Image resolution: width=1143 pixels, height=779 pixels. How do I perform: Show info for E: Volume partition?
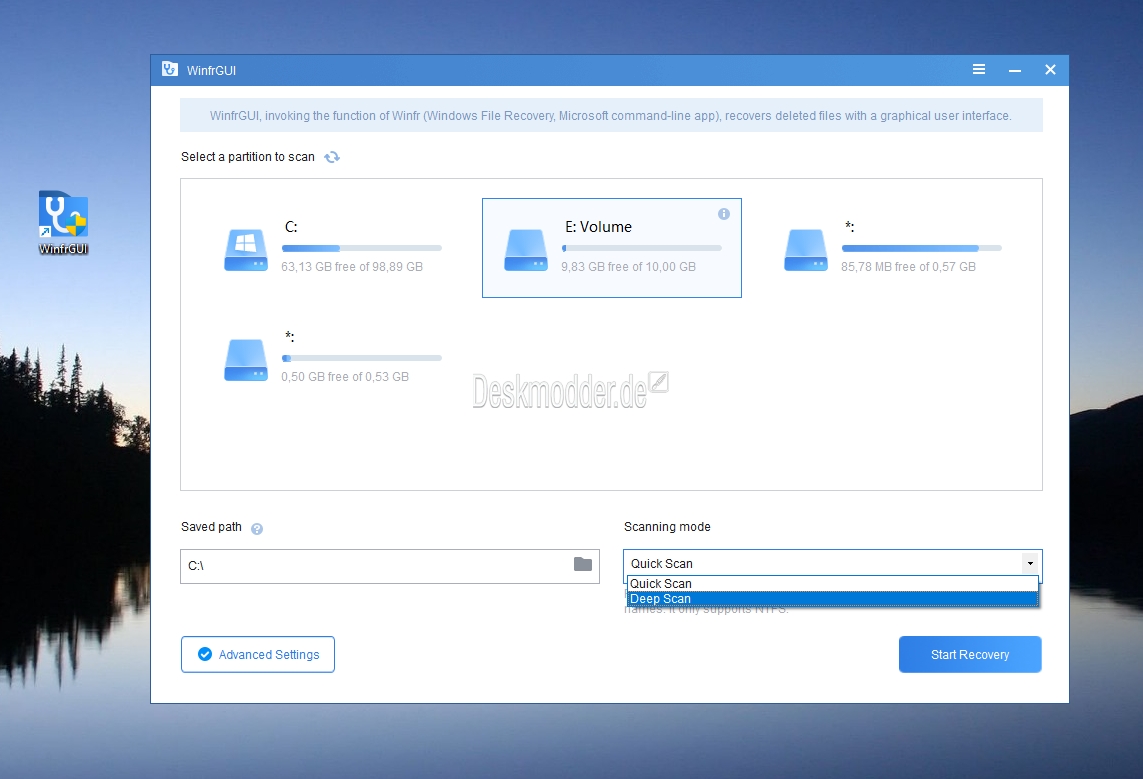click(x=724, y=214)
